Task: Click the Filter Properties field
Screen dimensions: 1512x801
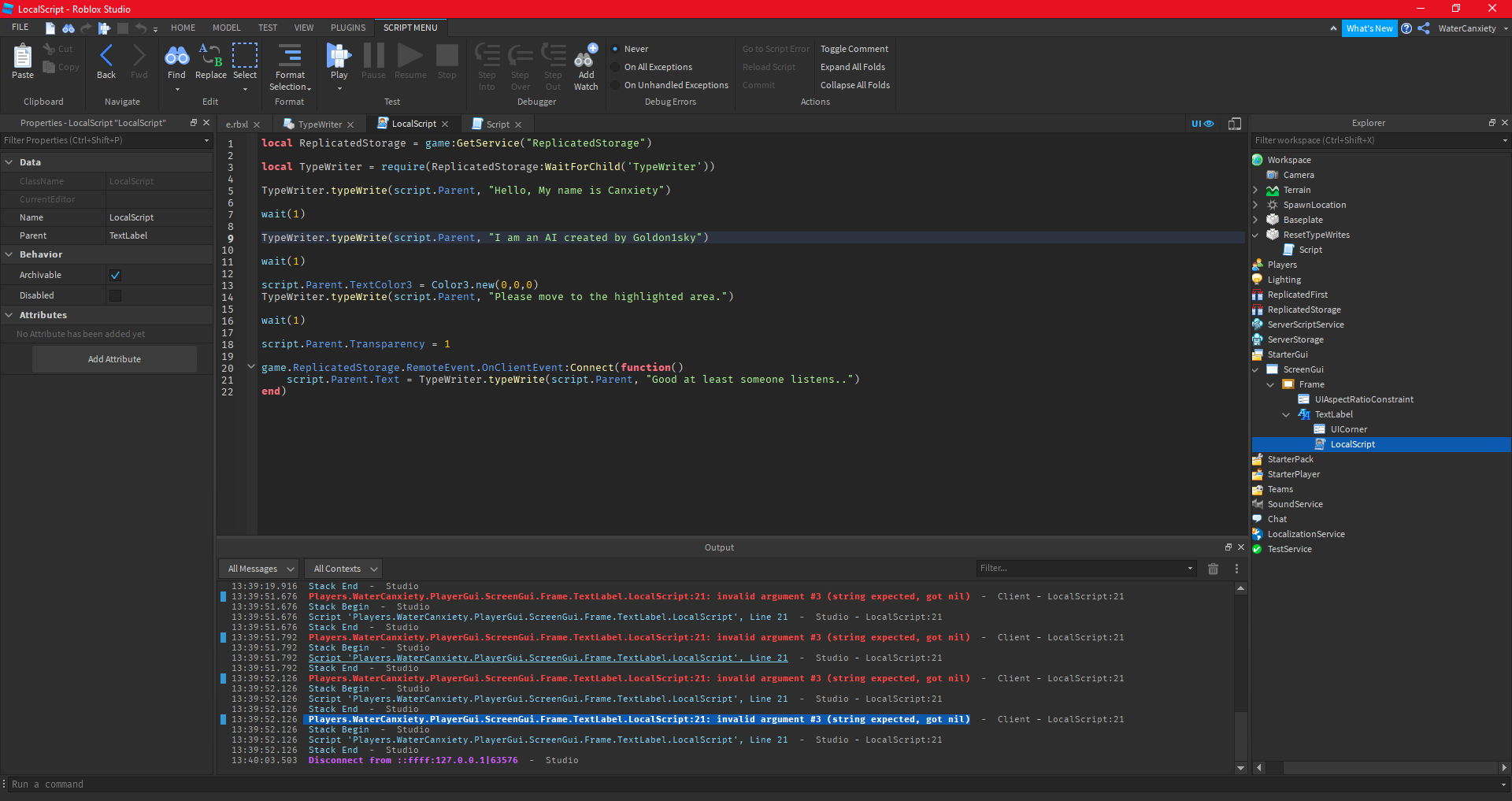Action: pyautogui.click(x=106, y=140)
